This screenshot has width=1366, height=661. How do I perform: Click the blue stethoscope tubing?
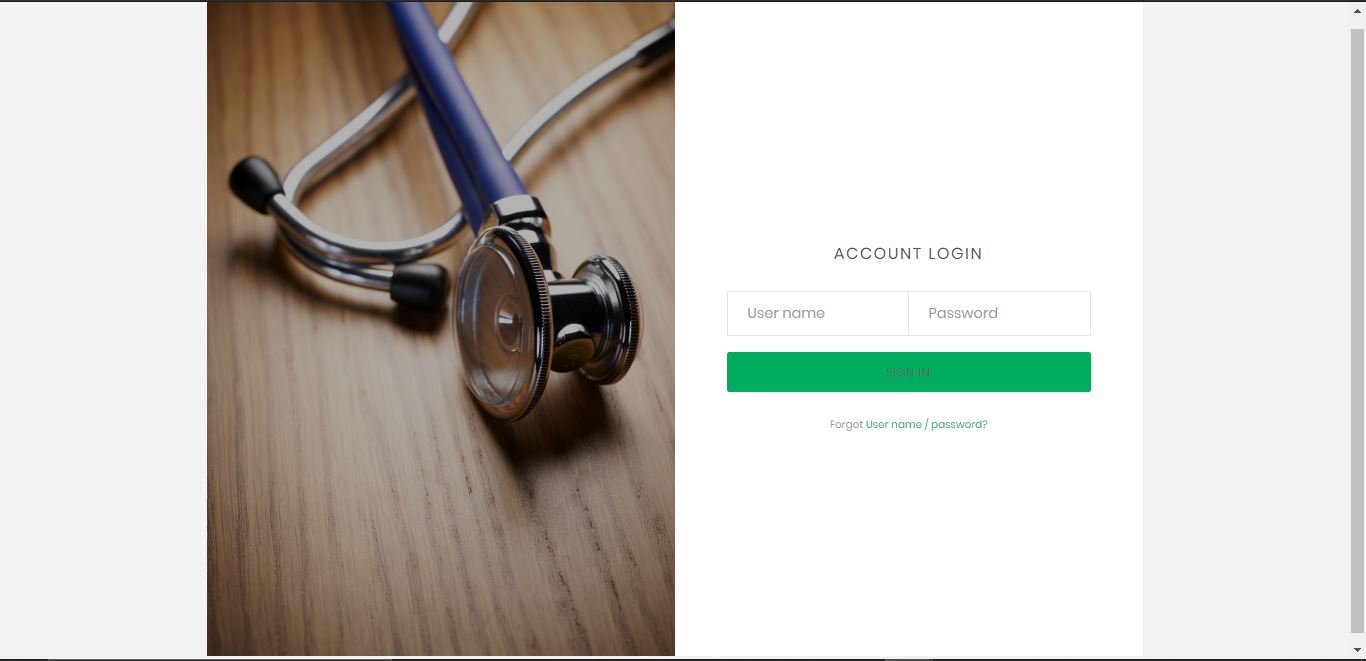click(458, 100)
